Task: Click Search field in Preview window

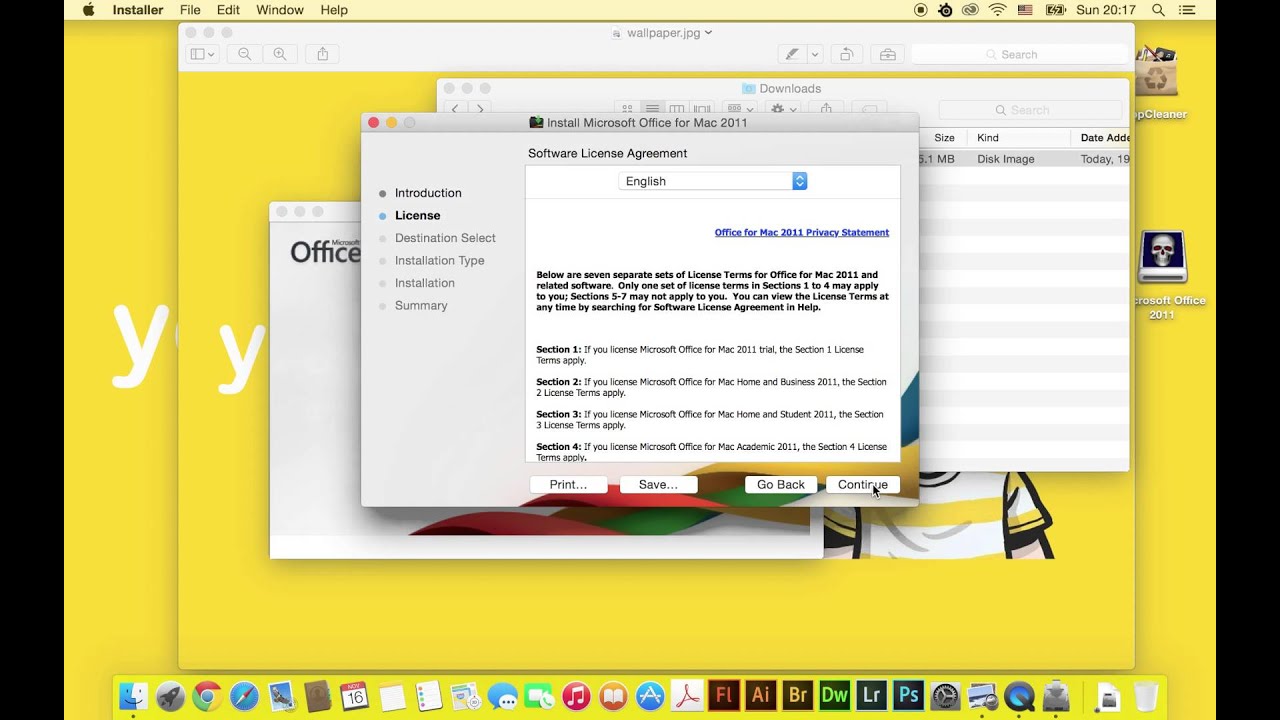Action: tap(1019, 54)
